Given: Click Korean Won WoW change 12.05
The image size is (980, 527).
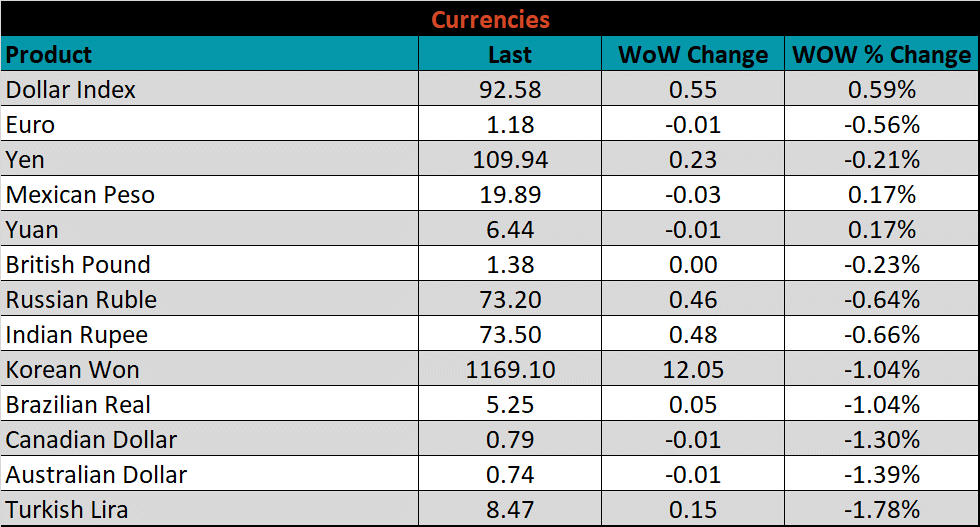Looking at the screenshot, I should click(x=693, y=370).
